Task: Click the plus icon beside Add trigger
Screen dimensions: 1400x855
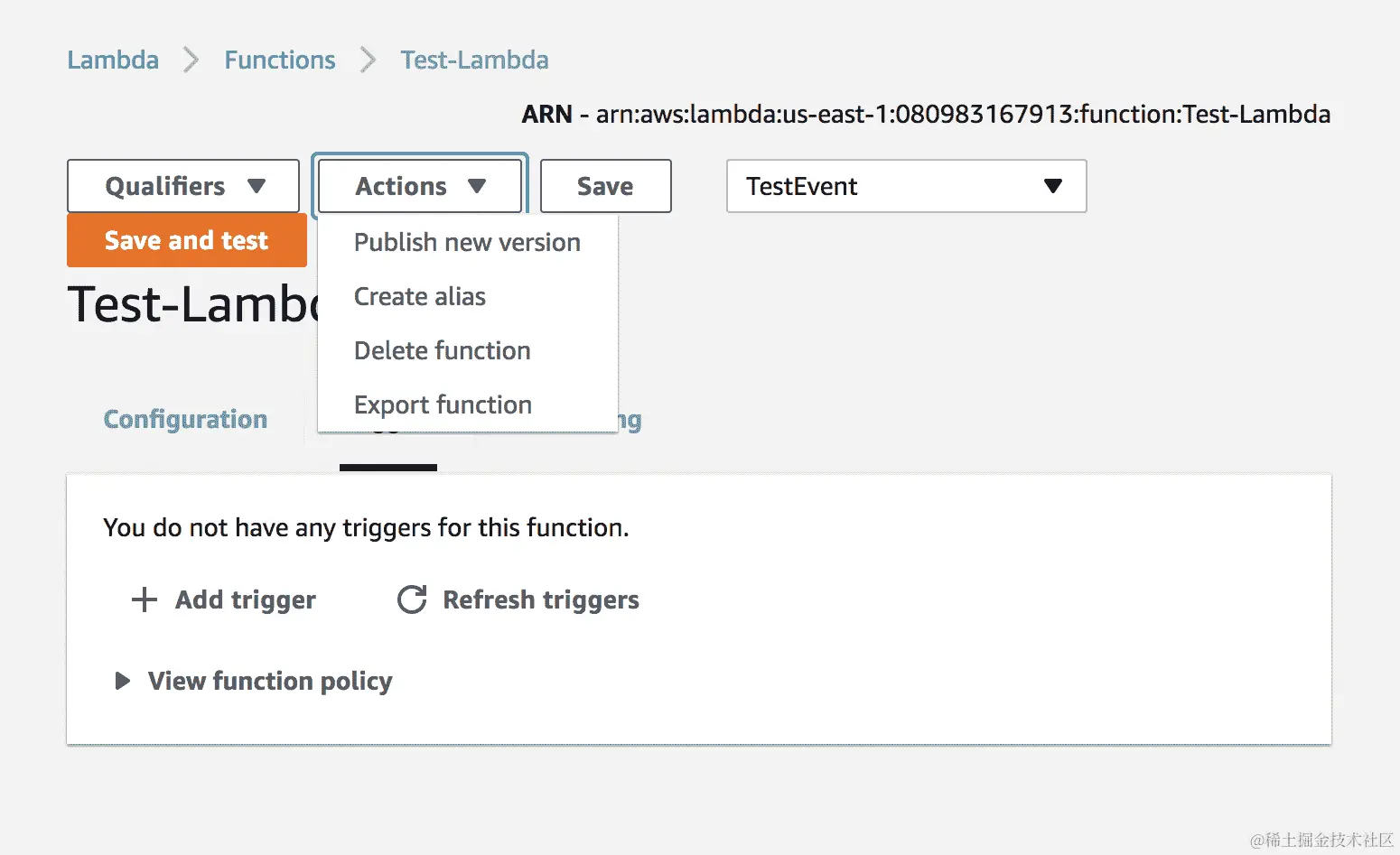Action: (145, 599)
